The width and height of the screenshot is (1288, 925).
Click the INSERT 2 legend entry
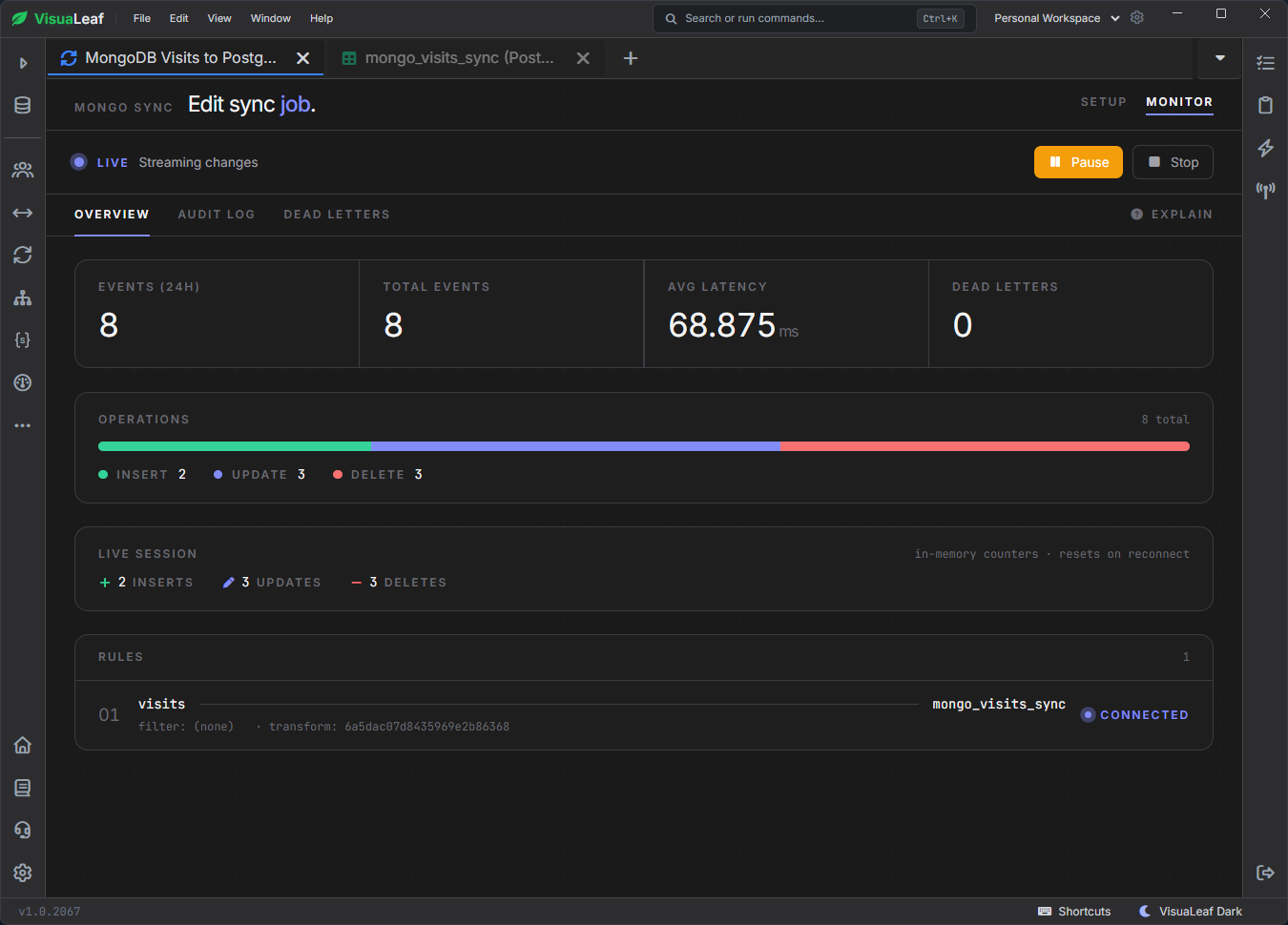click(x=142, y=475)
